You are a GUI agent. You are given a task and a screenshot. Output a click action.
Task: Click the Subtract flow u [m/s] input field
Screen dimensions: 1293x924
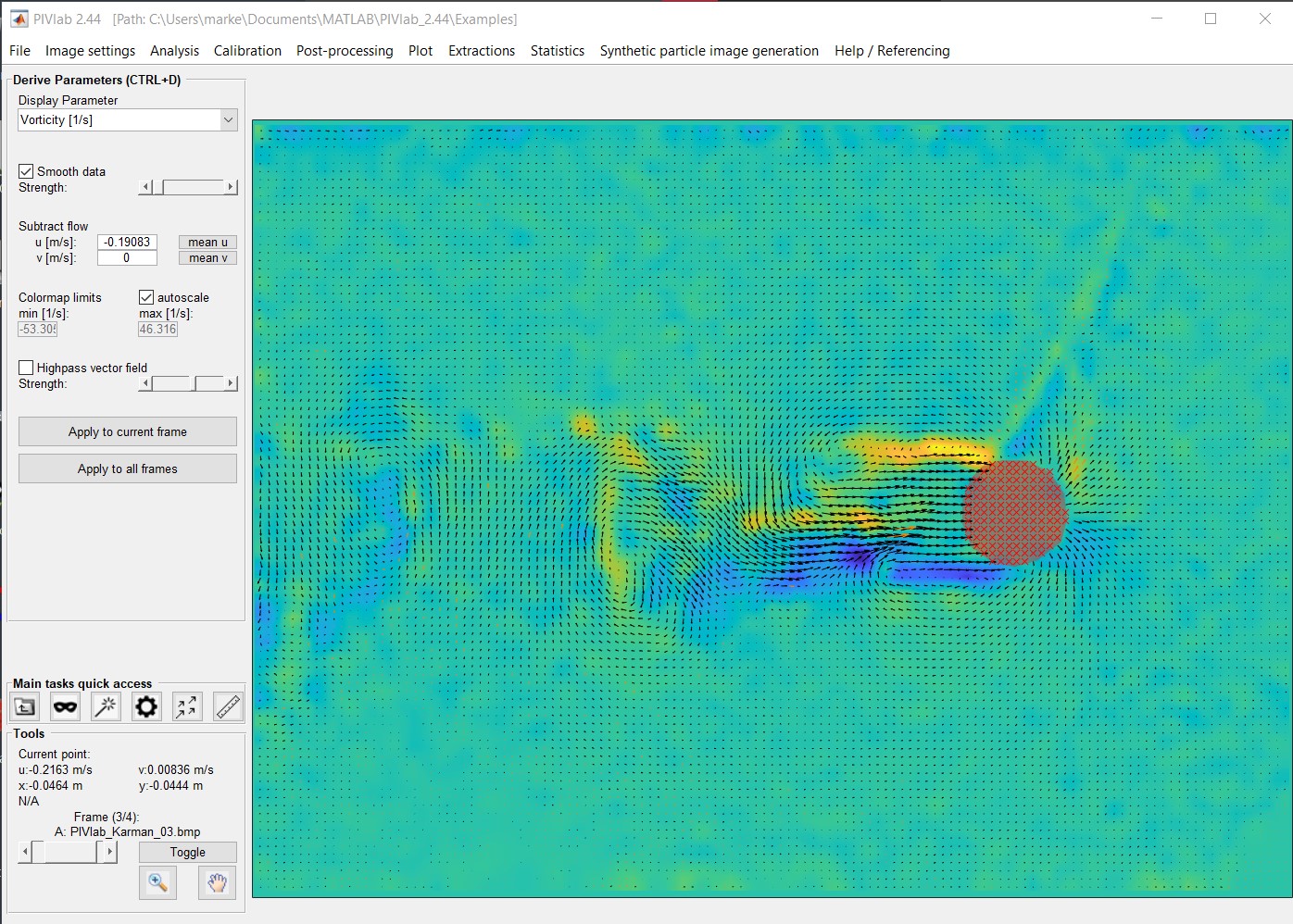(127, 243)
